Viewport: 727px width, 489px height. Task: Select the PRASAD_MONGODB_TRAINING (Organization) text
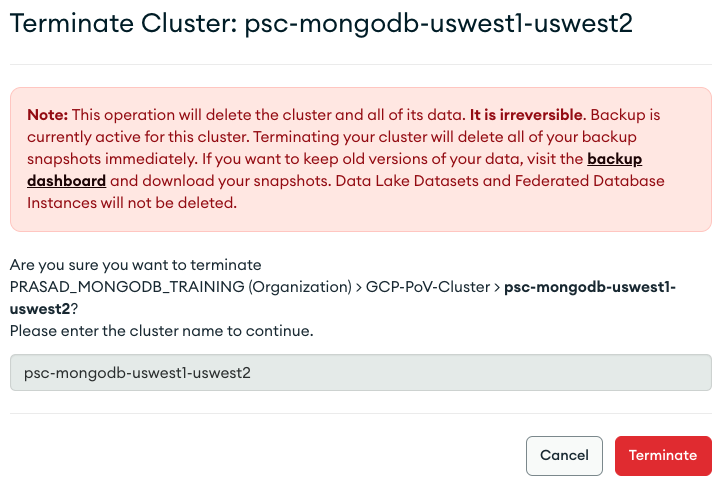click(140, 287)
